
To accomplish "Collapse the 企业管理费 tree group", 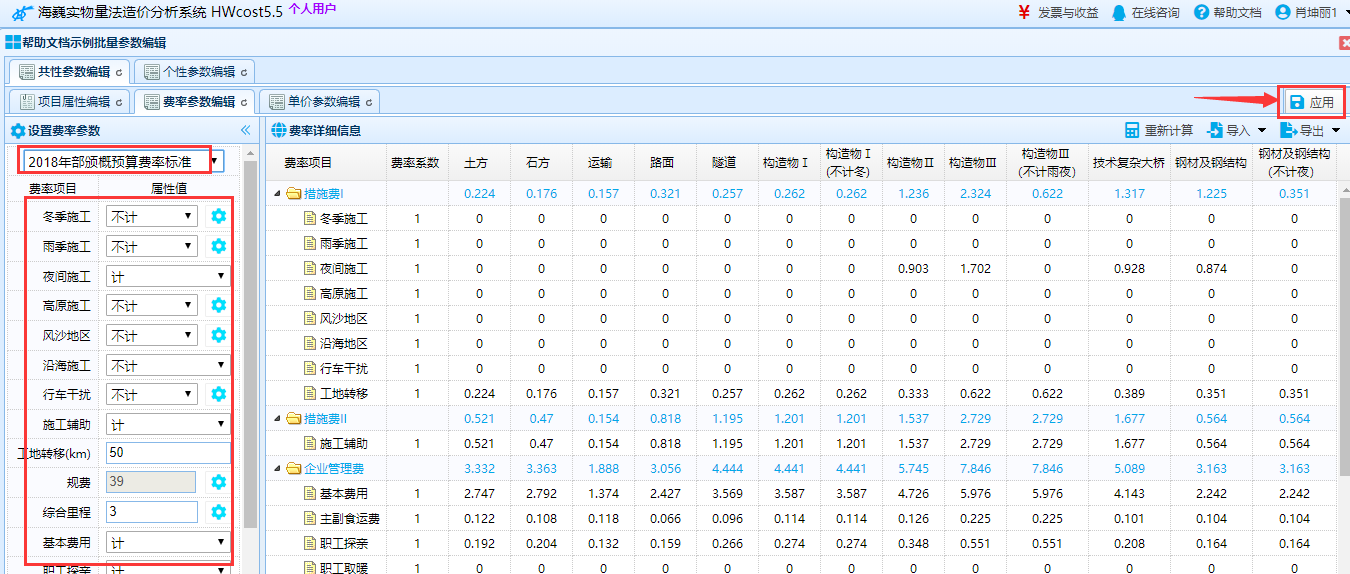I will (x=278, y=468).
